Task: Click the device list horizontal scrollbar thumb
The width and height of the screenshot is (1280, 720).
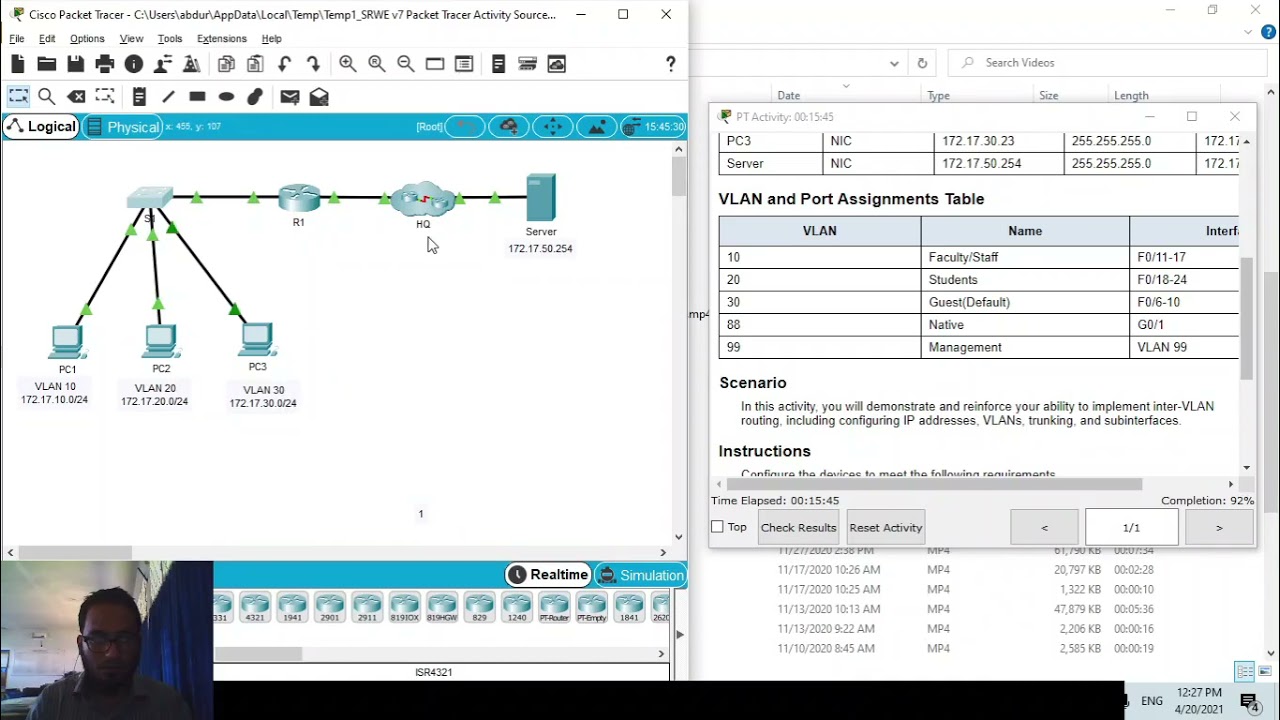Action: click(259, 654)
